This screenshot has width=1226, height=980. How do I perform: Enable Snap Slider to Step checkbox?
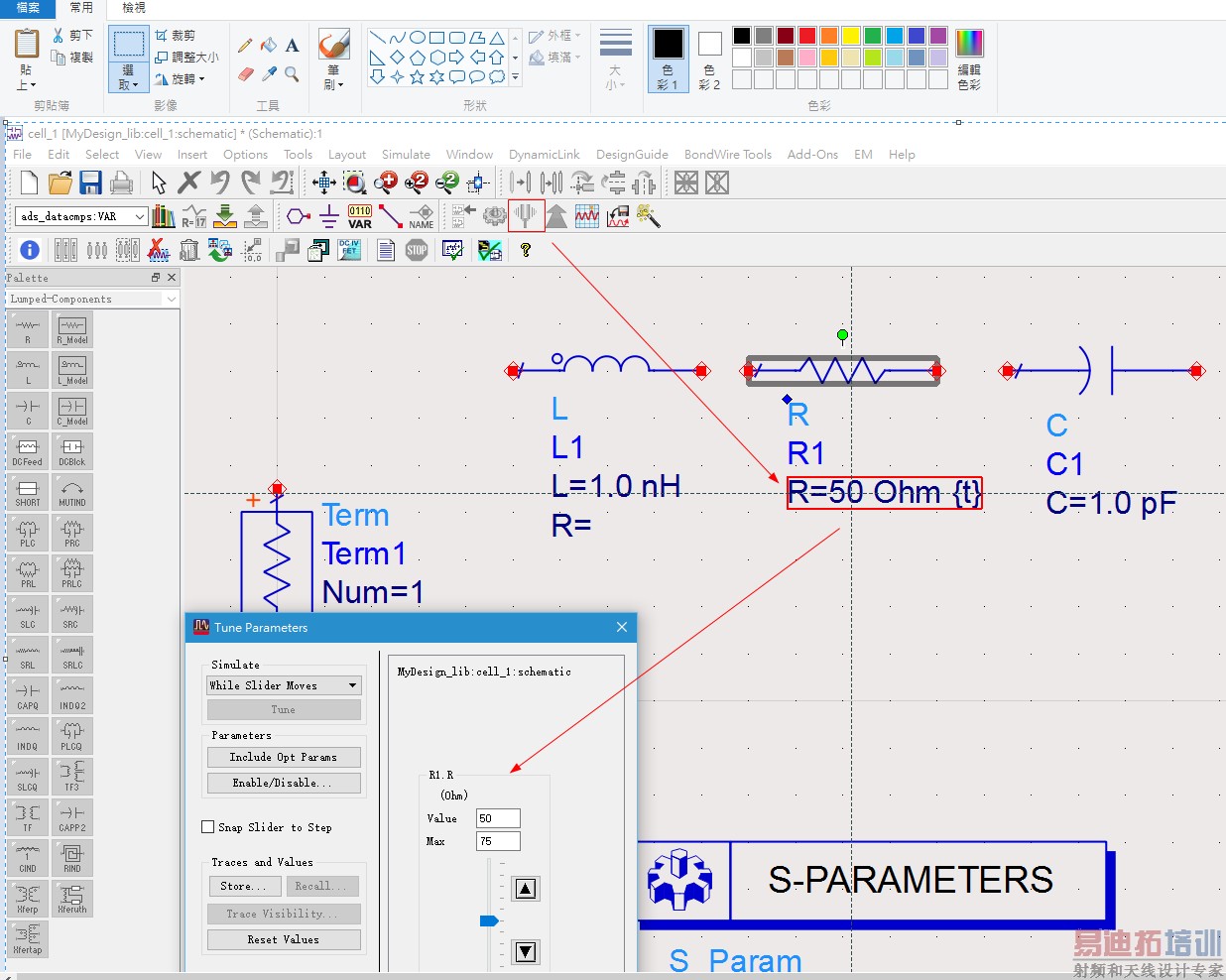point(208,826)
